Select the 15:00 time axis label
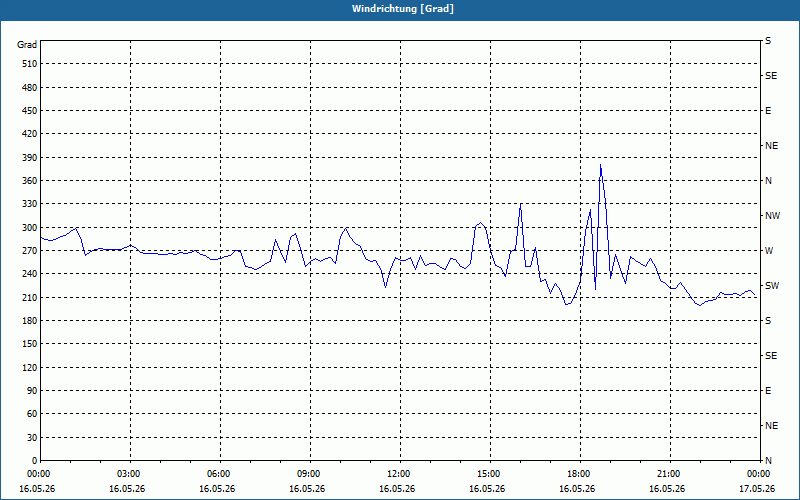 pos(489,474)
